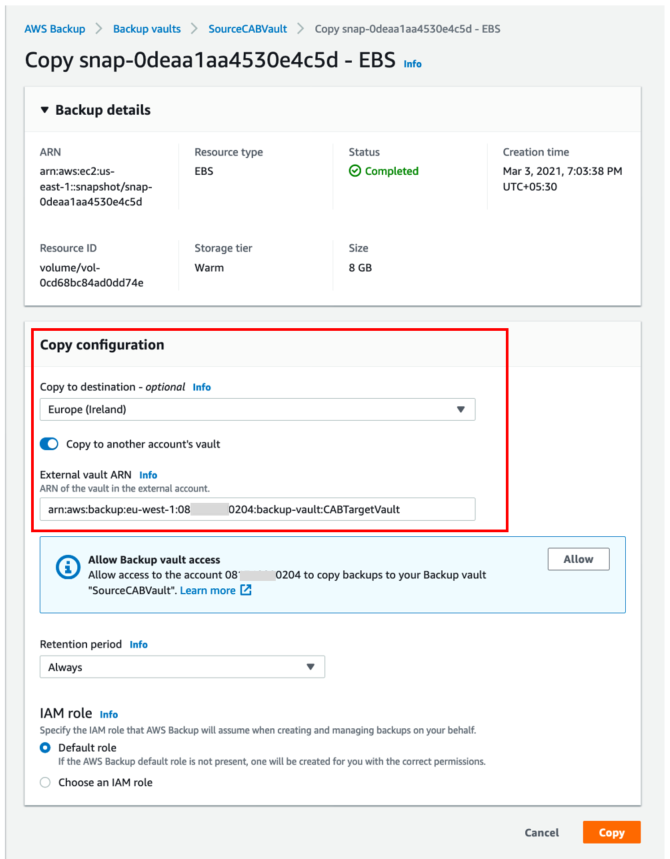Click the orange Copy button
670x859 pixels.
(611, 832)
